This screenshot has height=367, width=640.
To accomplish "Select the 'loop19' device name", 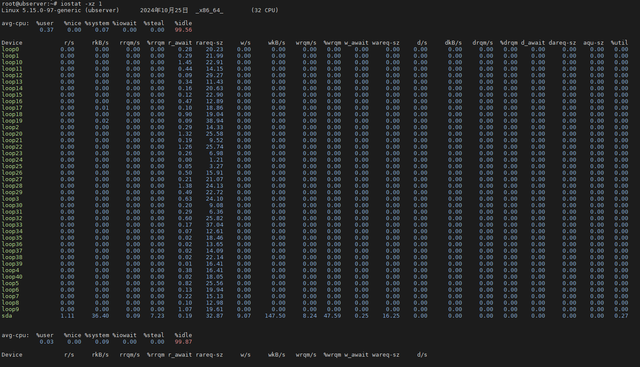I will coord(12,121).
